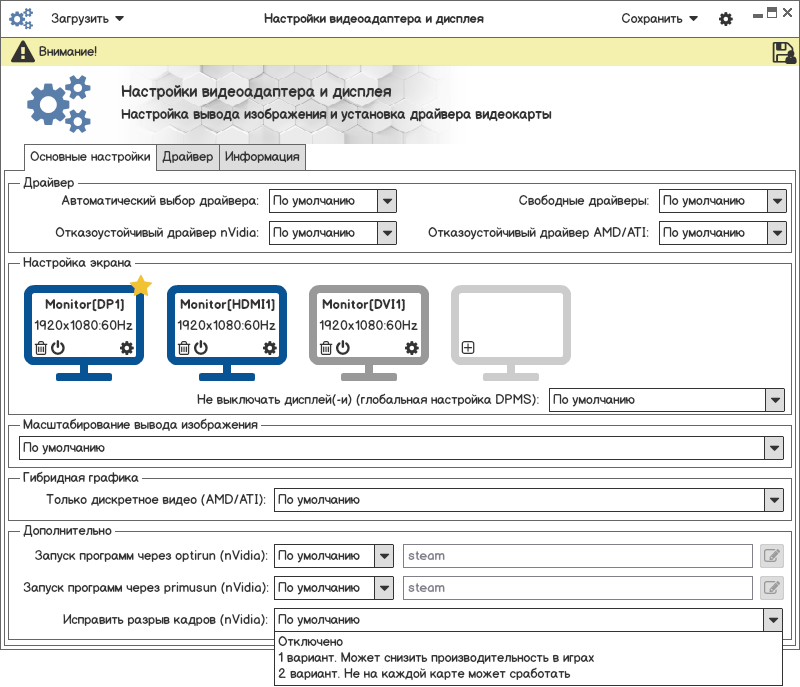The height and width of the screenshot is (687, 800).
Task: Select the Monitor[DVI1] display thumbnail
Action: click(369, 333)
